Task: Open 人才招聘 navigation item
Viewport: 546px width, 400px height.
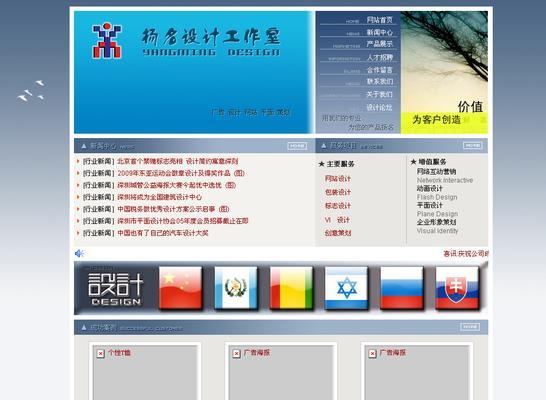Action: 380,57
